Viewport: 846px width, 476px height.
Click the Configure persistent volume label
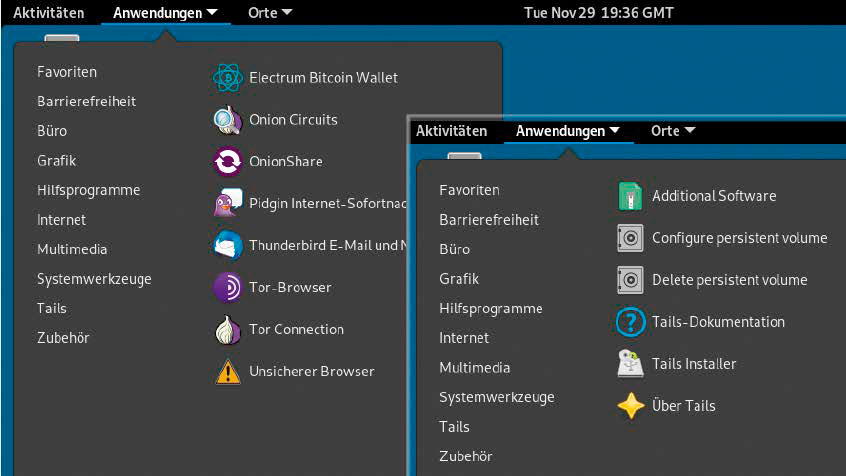tap(739, 238)
